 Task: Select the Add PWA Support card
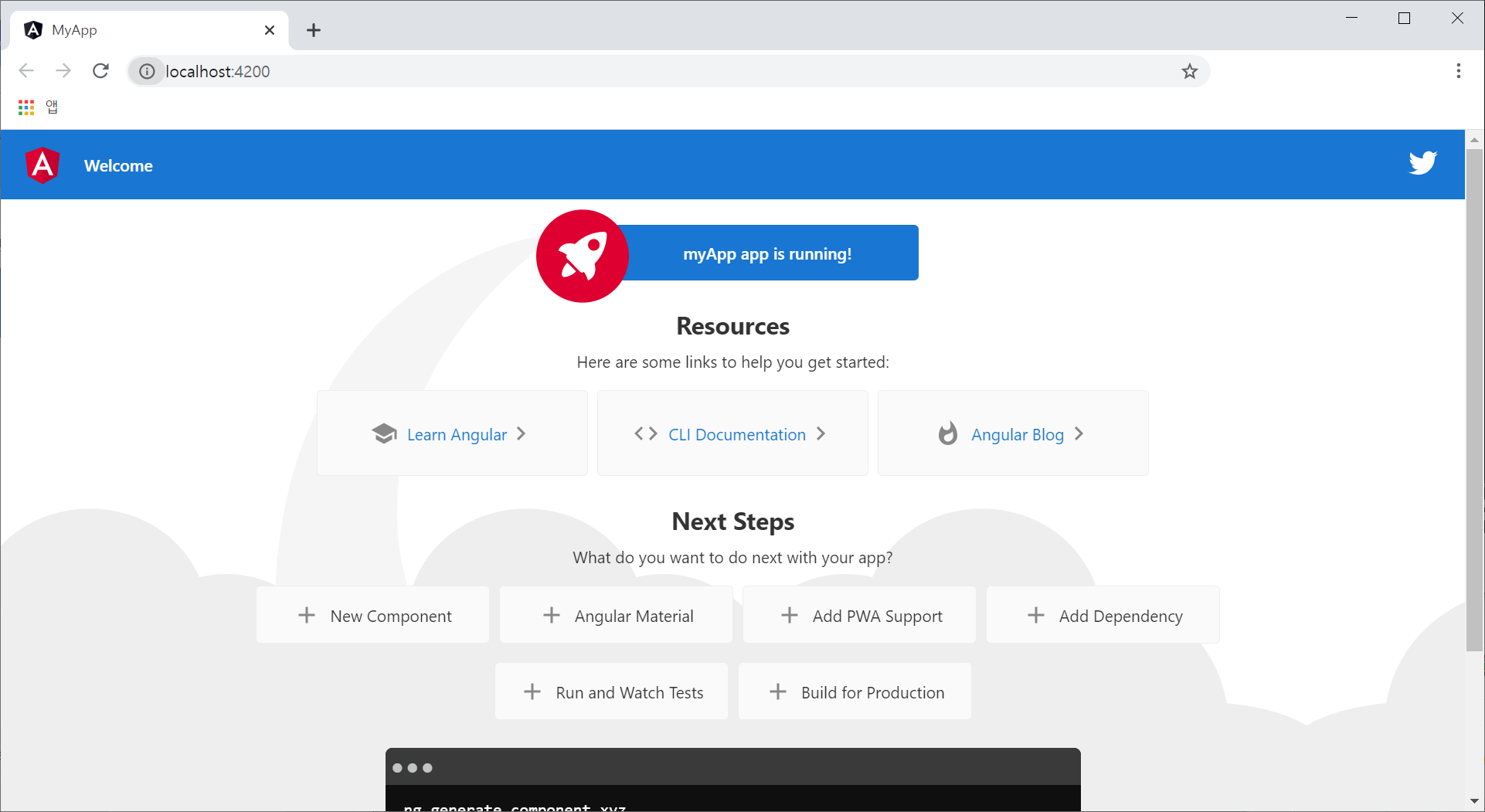click(x=859, y=615)
